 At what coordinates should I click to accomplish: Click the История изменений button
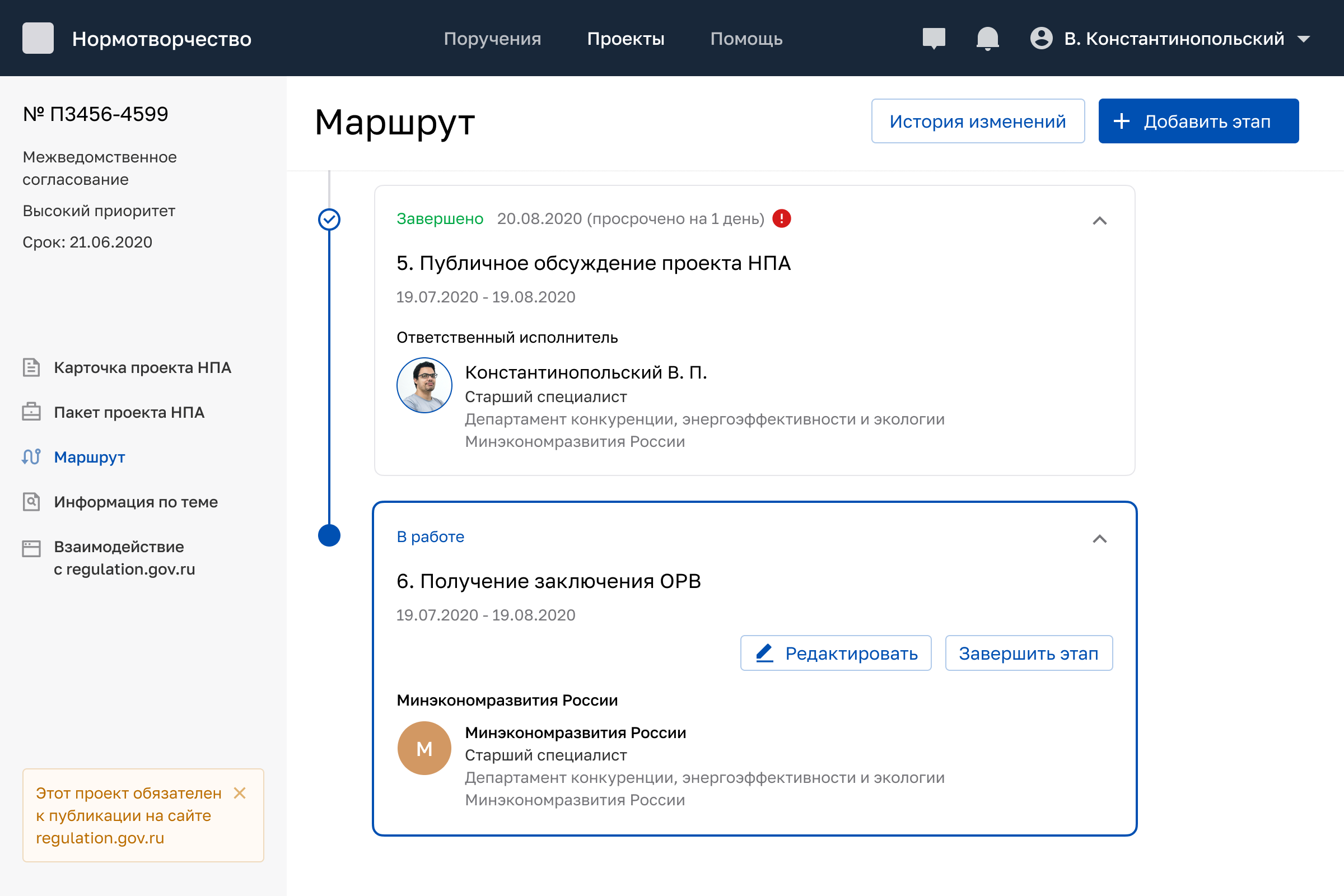tap(978, 121)
